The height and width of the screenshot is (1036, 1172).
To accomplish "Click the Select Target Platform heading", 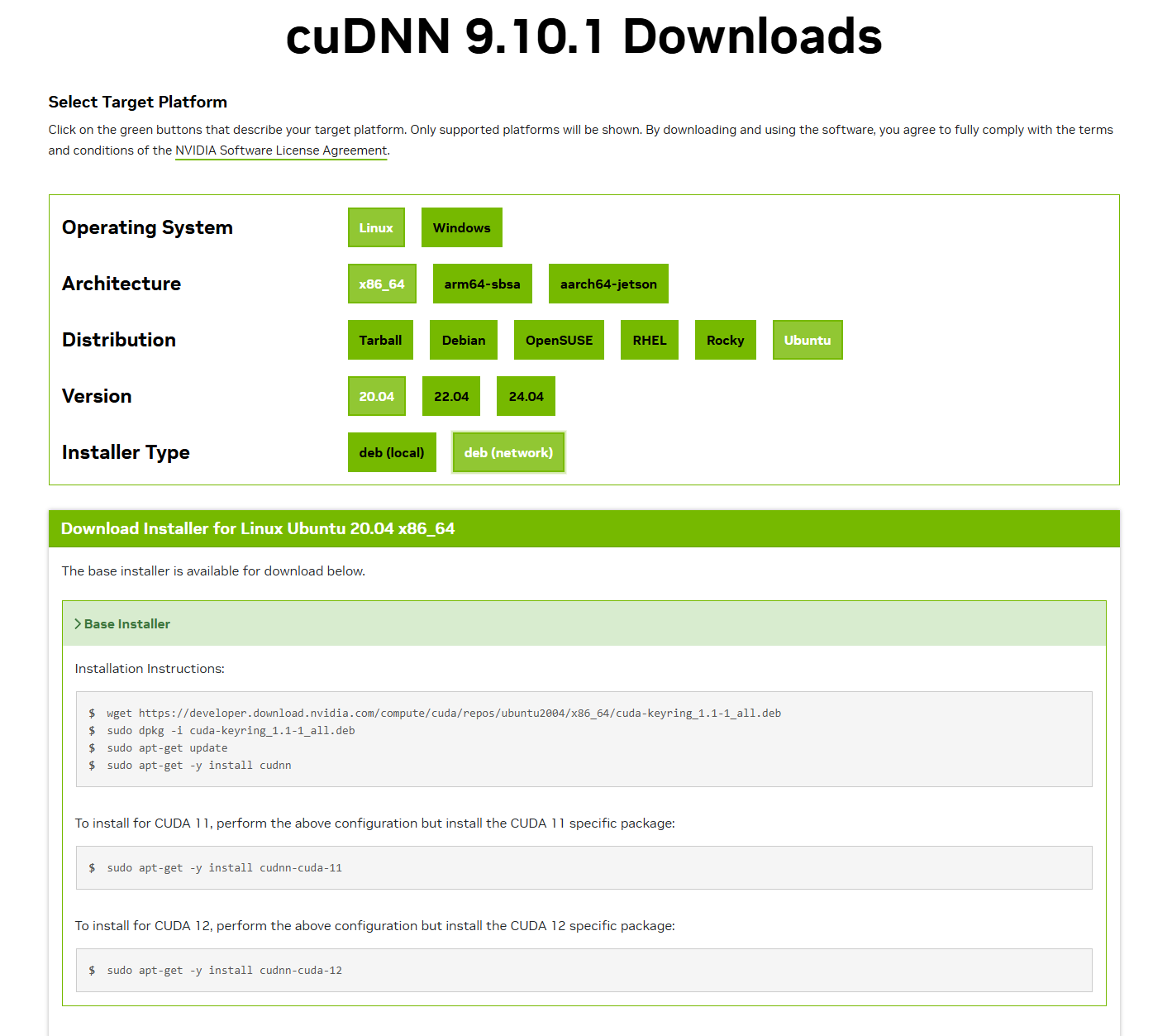I will click(x=138, y=102).
